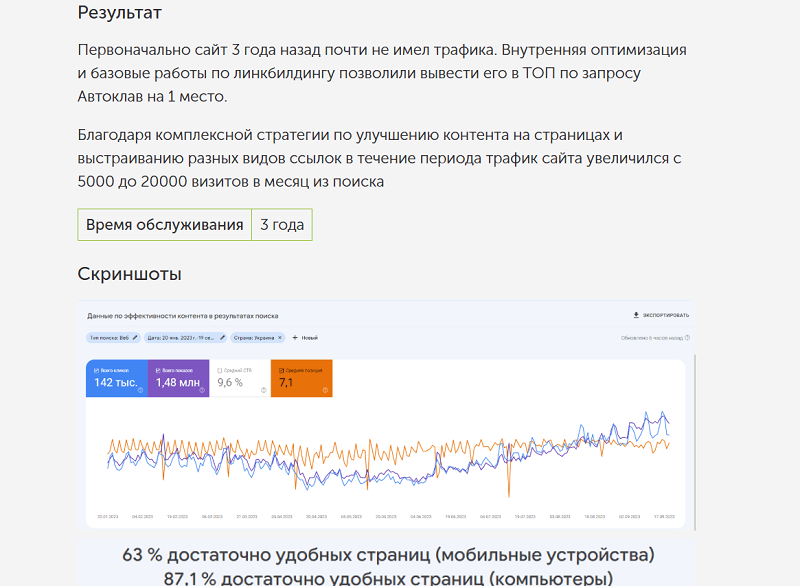800x586 pixels.
Task: Open the 'Страна: Украина' filter chip
Action: (258, 338)
